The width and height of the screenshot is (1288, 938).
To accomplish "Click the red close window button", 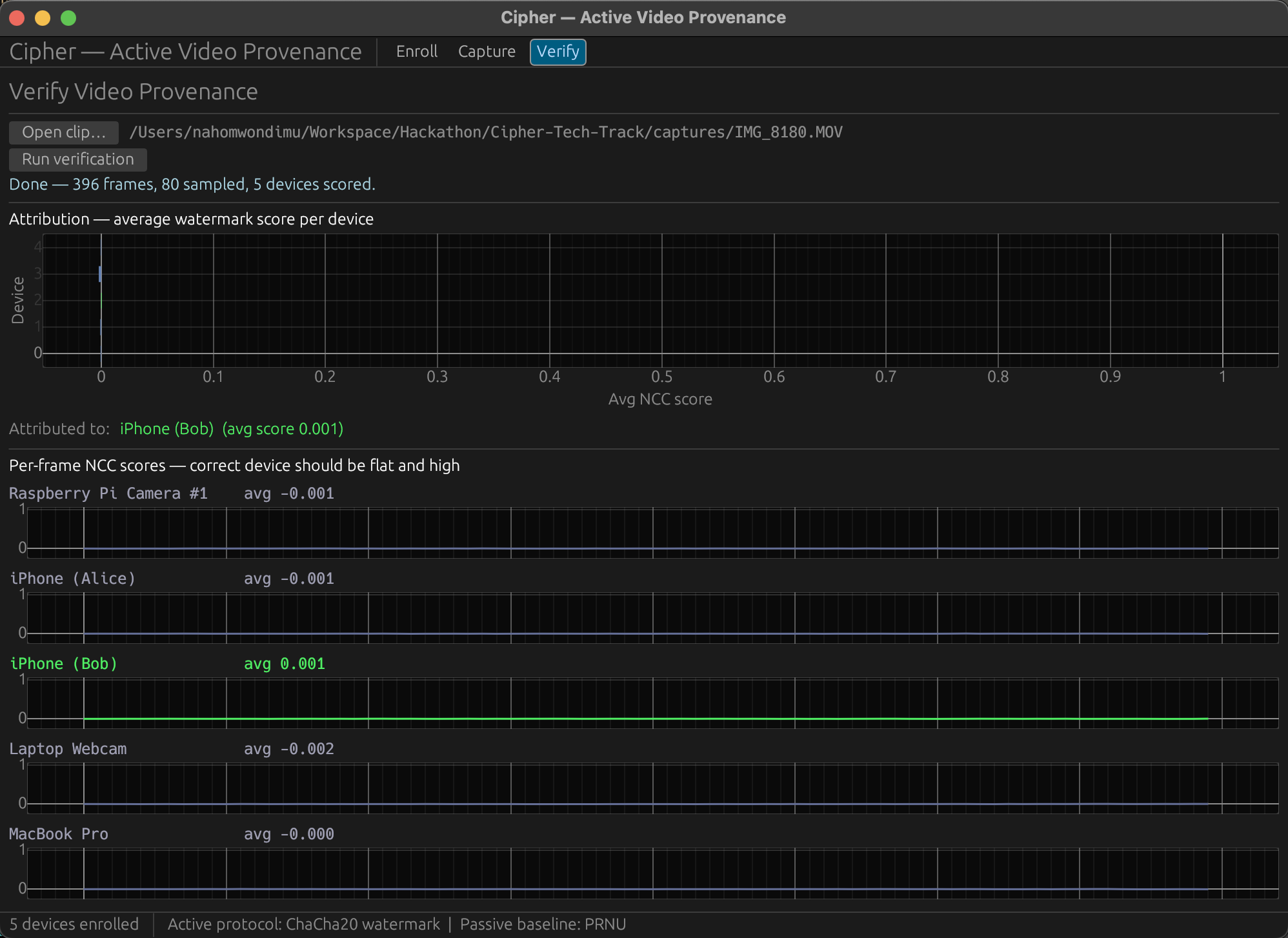I will pos(17,18).
